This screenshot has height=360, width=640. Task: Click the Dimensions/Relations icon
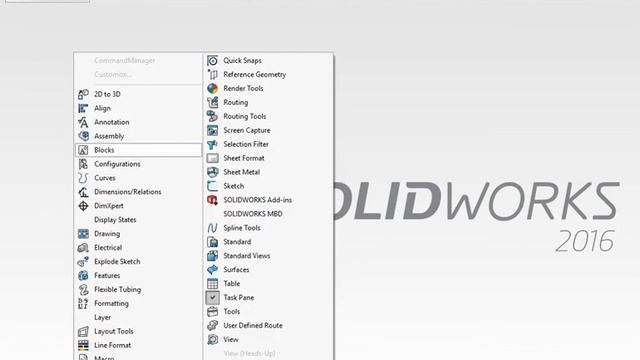point(83,192)
